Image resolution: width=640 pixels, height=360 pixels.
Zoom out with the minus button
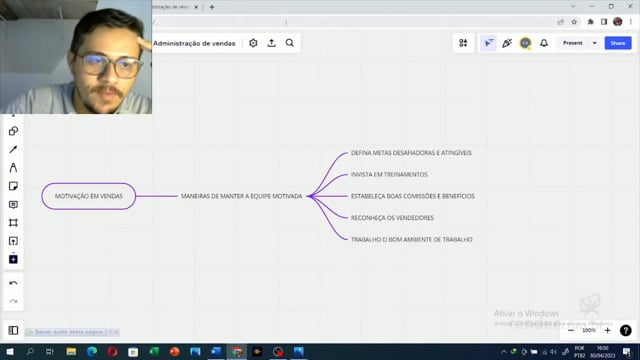571,330
